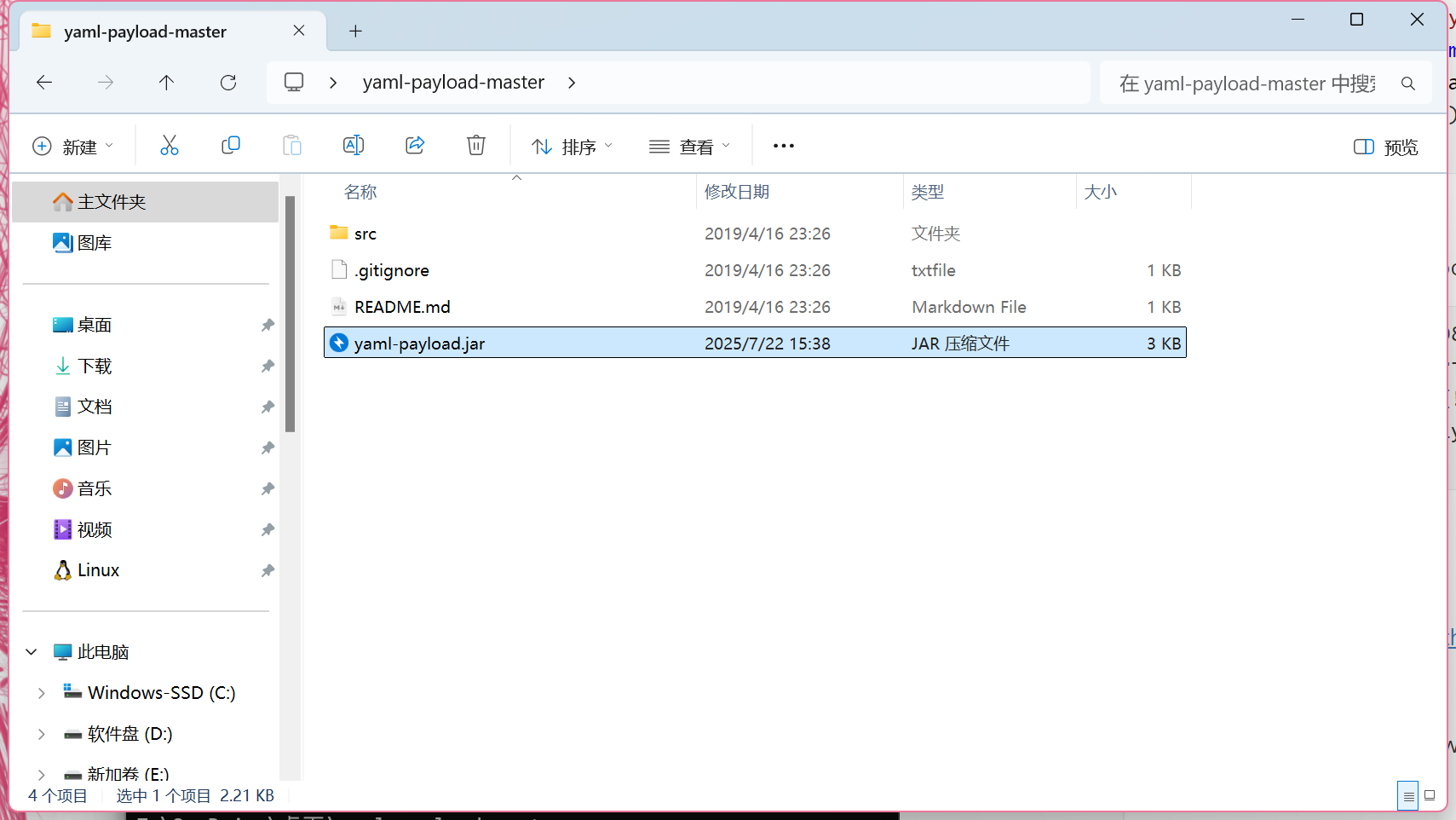
Task: Open the more options ellipsis menu
Action: pos(784,146)
